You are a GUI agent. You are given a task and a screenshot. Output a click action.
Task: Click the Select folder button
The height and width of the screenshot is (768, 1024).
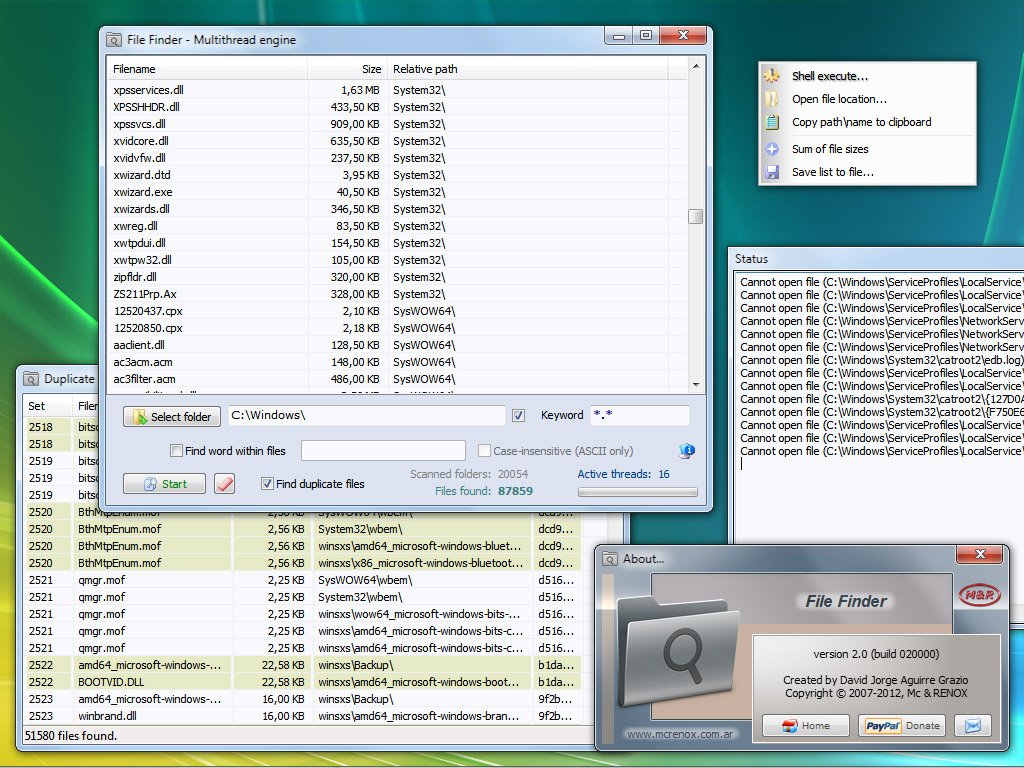click(172, 417)
